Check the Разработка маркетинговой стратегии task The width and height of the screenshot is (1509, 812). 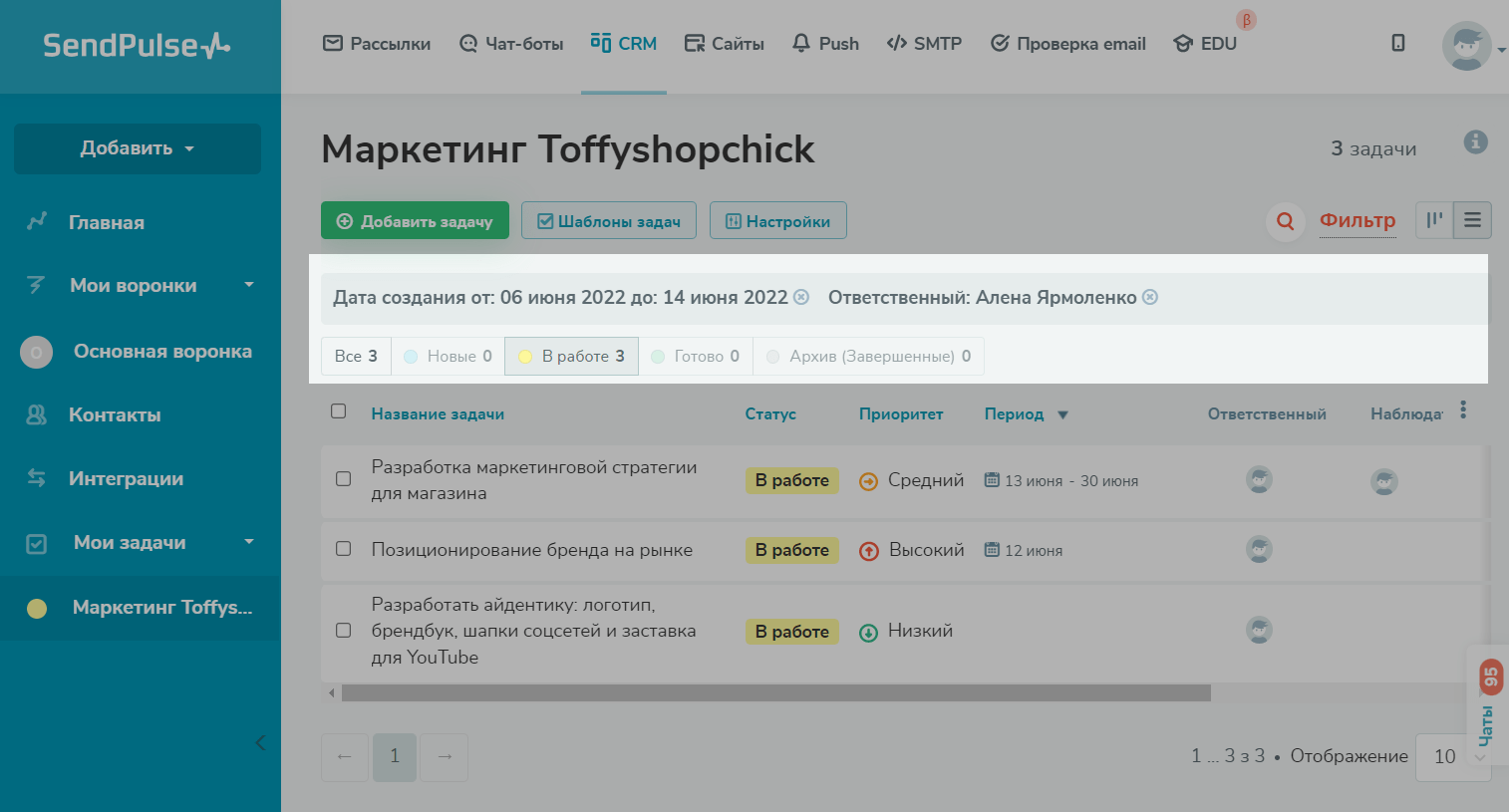coord(344,479)
